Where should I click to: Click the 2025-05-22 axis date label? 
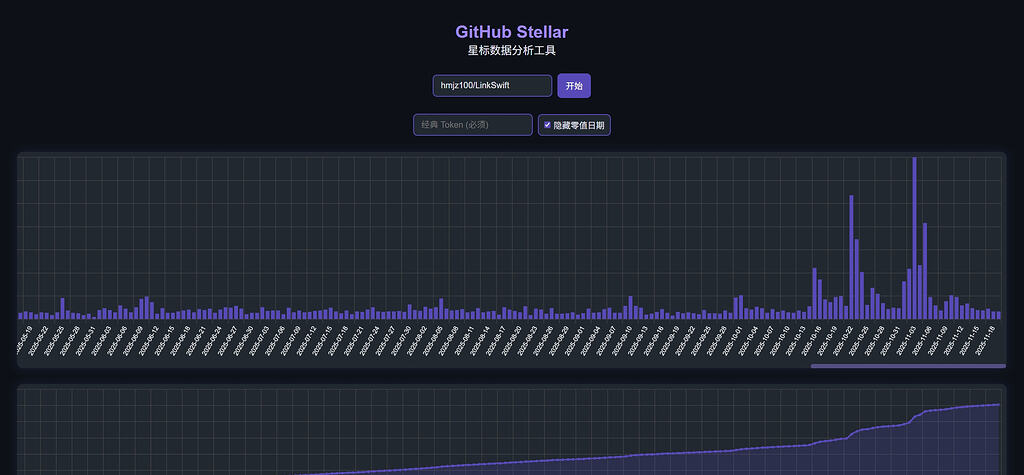(x=37, y=340)
